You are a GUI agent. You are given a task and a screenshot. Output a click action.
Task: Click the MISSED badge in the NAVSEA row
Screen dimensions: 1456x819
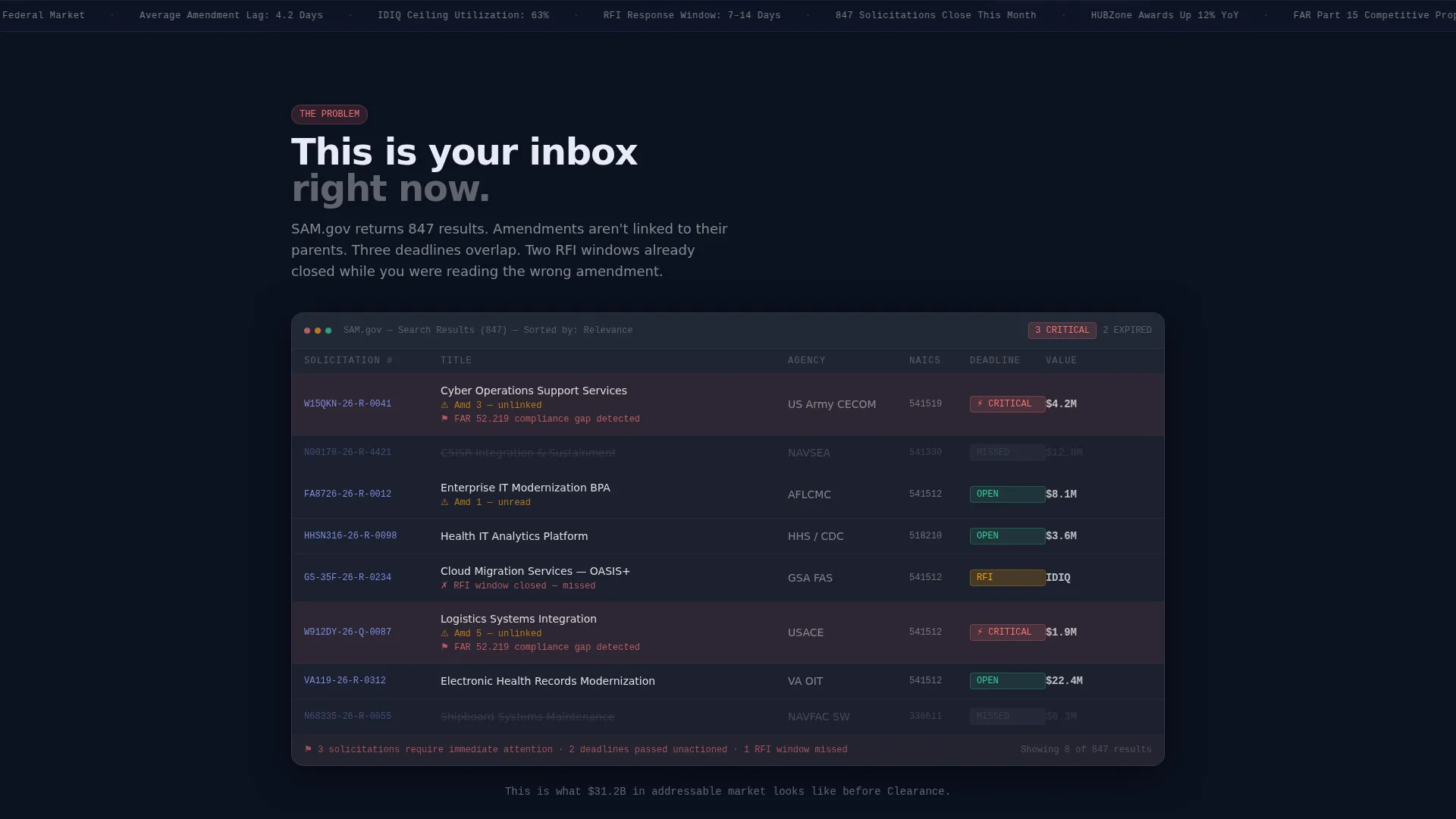[x=1007, y=453]
